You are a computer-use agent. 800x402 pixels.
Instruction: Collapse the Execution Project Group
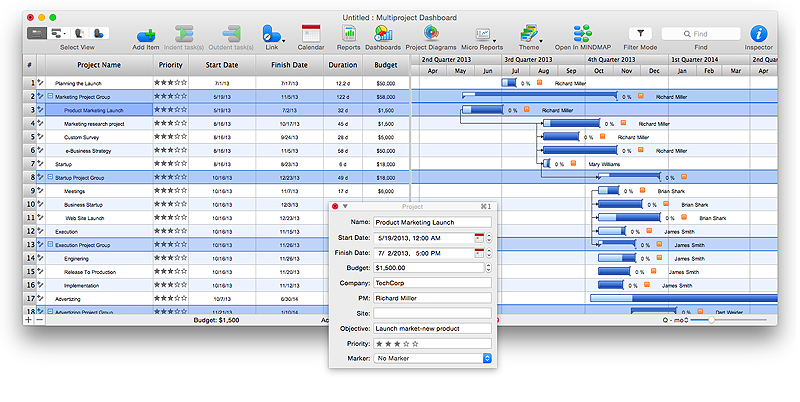coord(50,245)
